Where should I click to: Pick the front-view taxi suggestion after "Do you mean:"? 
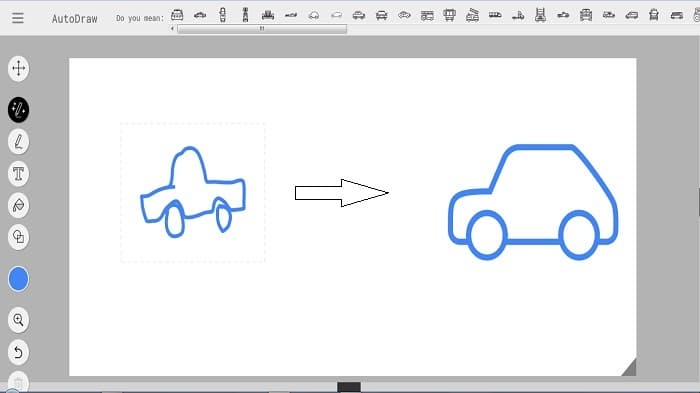177,15
